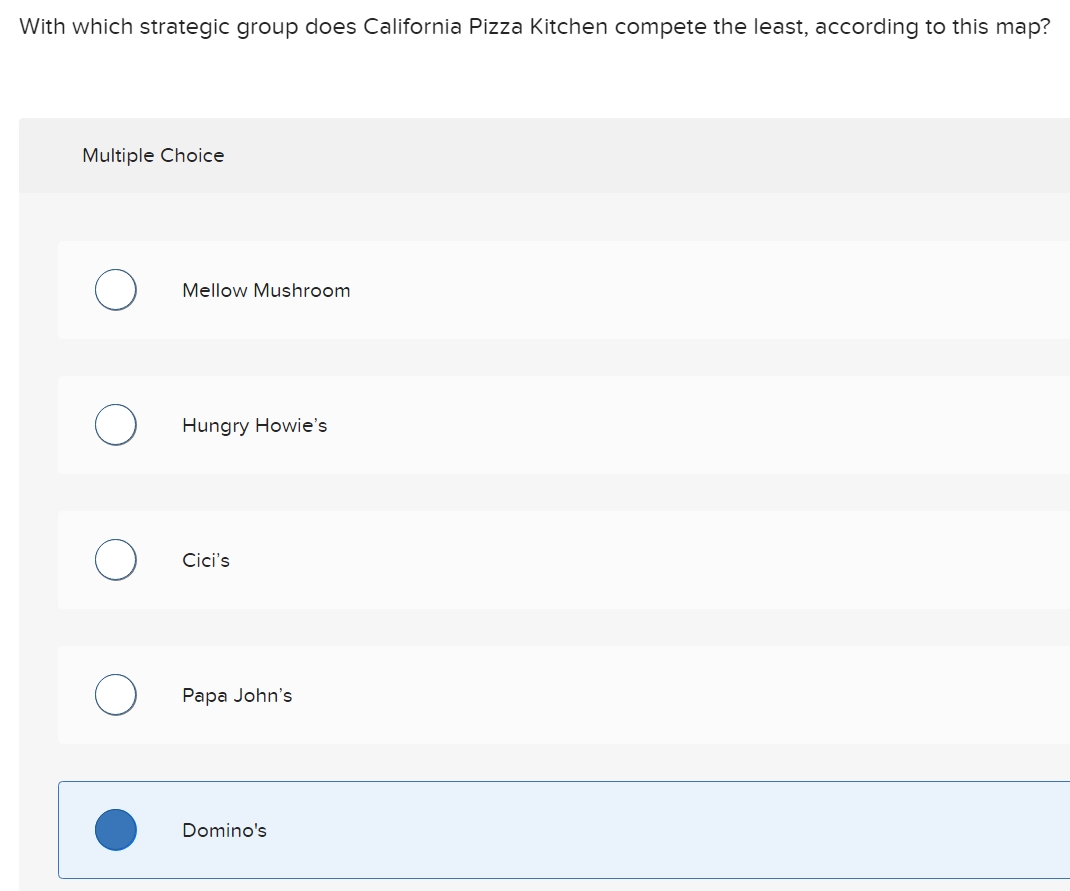The image size is (1070, 891).
Task: Click the word "map" ending the question
Action: click(x=1018, y=27)
